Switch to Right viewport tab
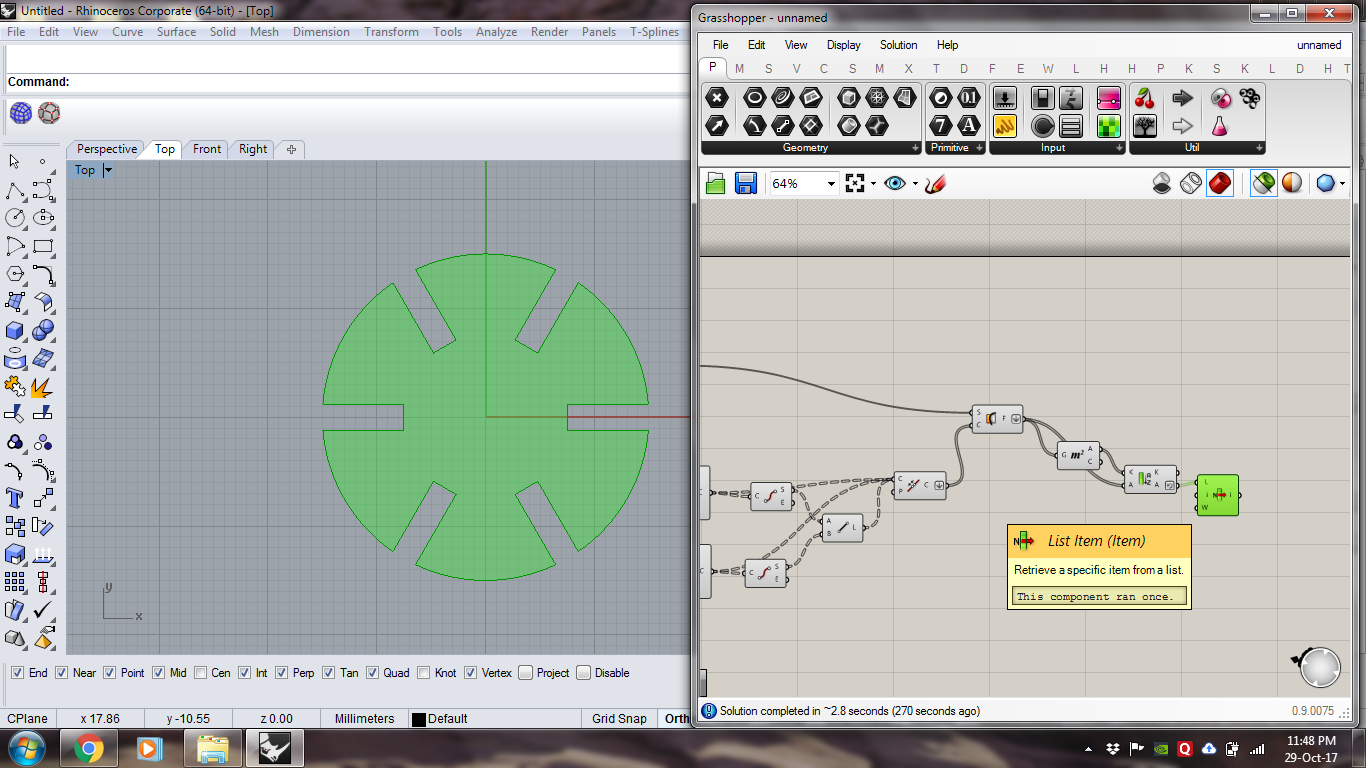This screenshot has width=1366, height=768. [253, 149]
